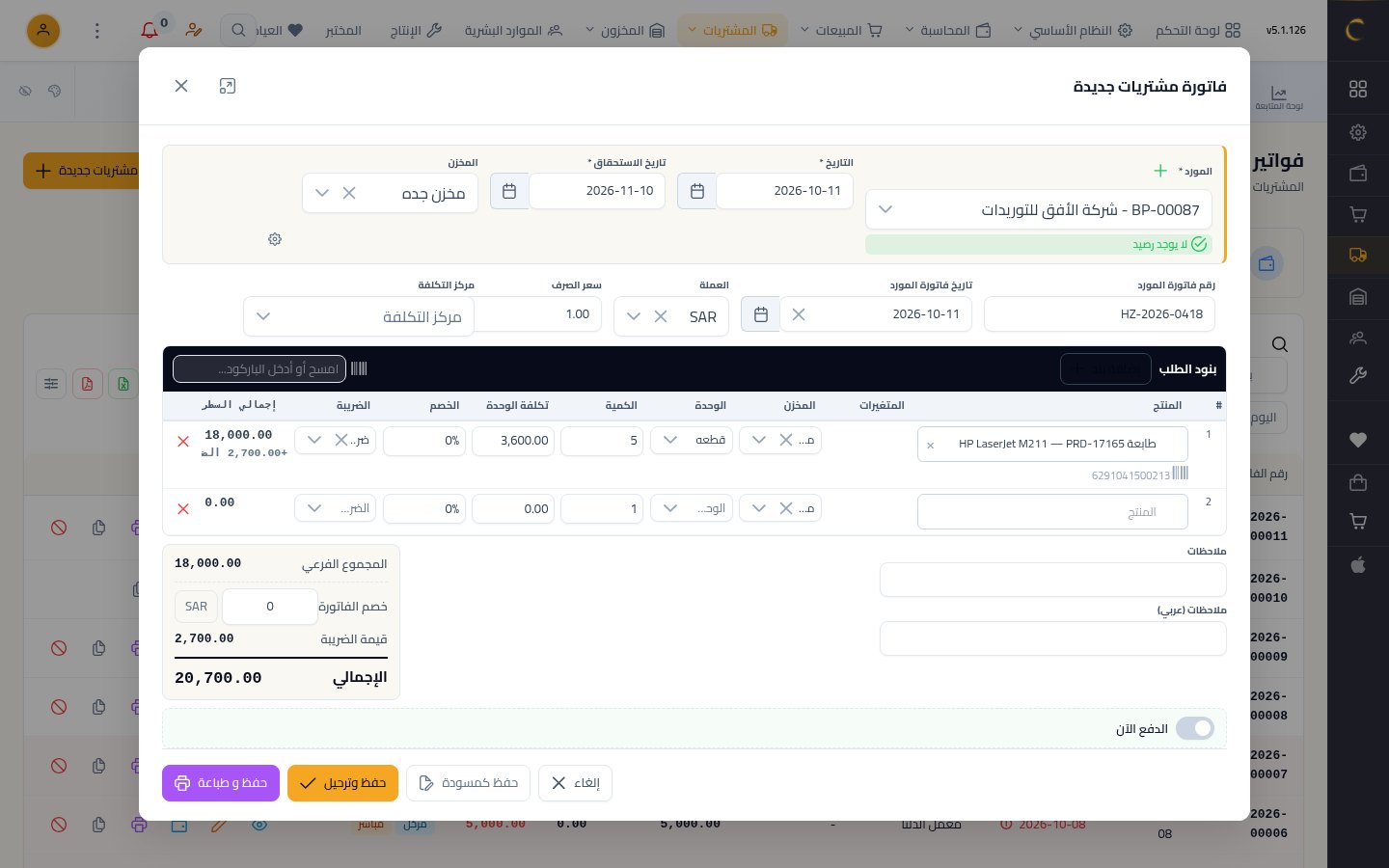
Task: Toggle the الدفع الآن switch
Action: (1195, 729)
